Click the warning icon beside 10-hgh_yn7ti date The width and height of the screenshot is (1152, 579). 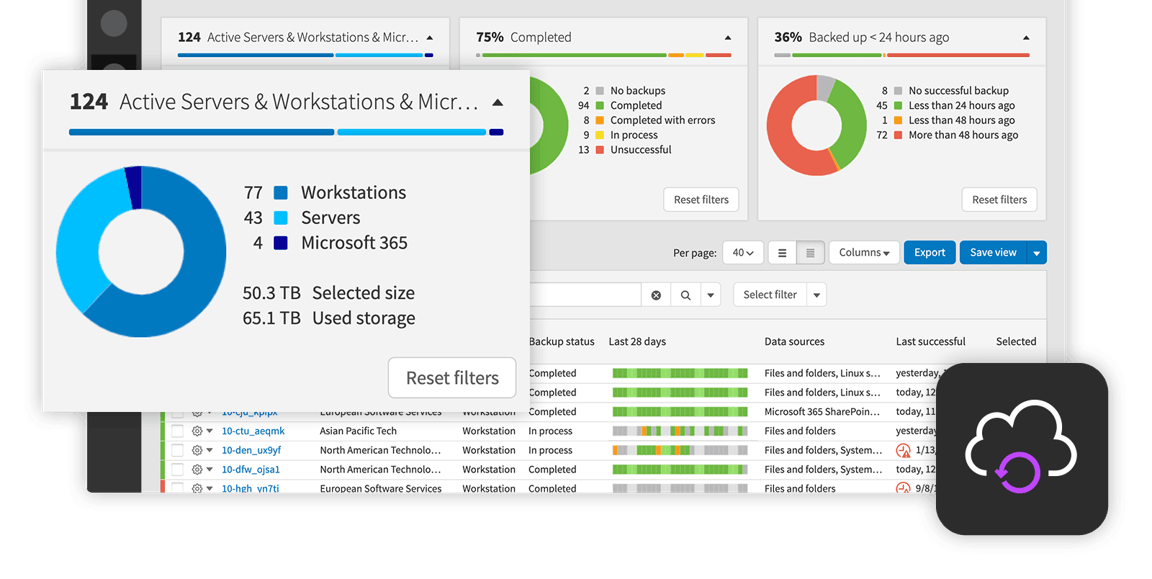tap(903, 488)
